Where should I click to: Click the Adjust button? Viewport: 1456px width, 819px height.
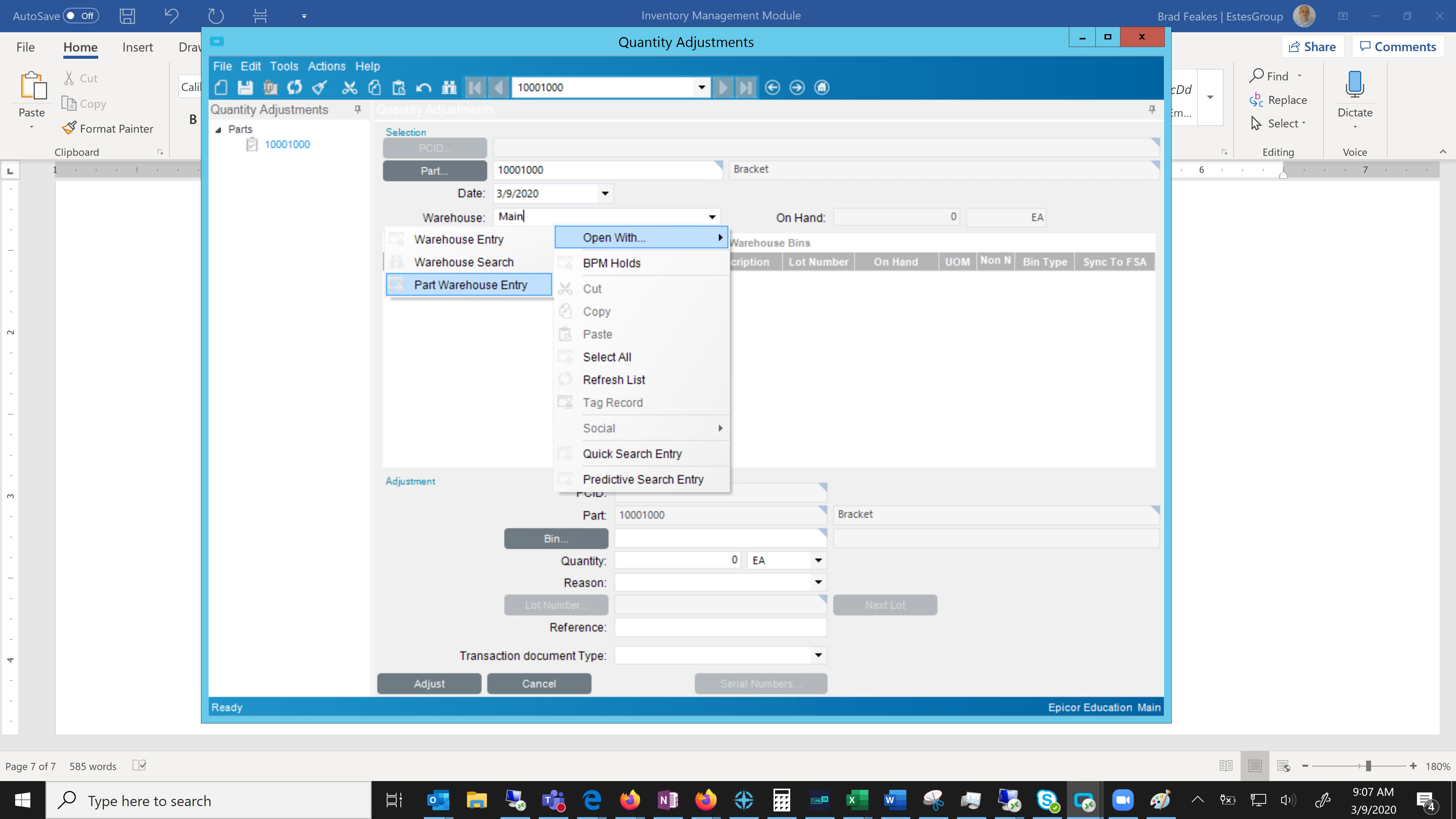pos(429,683)
